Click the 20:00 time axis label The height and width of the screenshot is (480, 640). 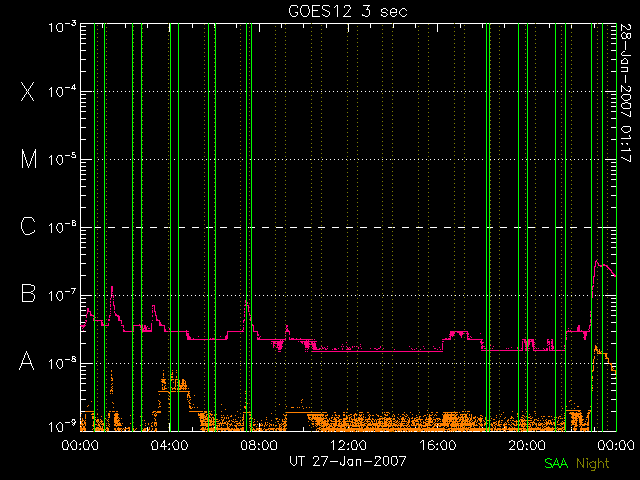pyautogui.click(x=527, y=445)
